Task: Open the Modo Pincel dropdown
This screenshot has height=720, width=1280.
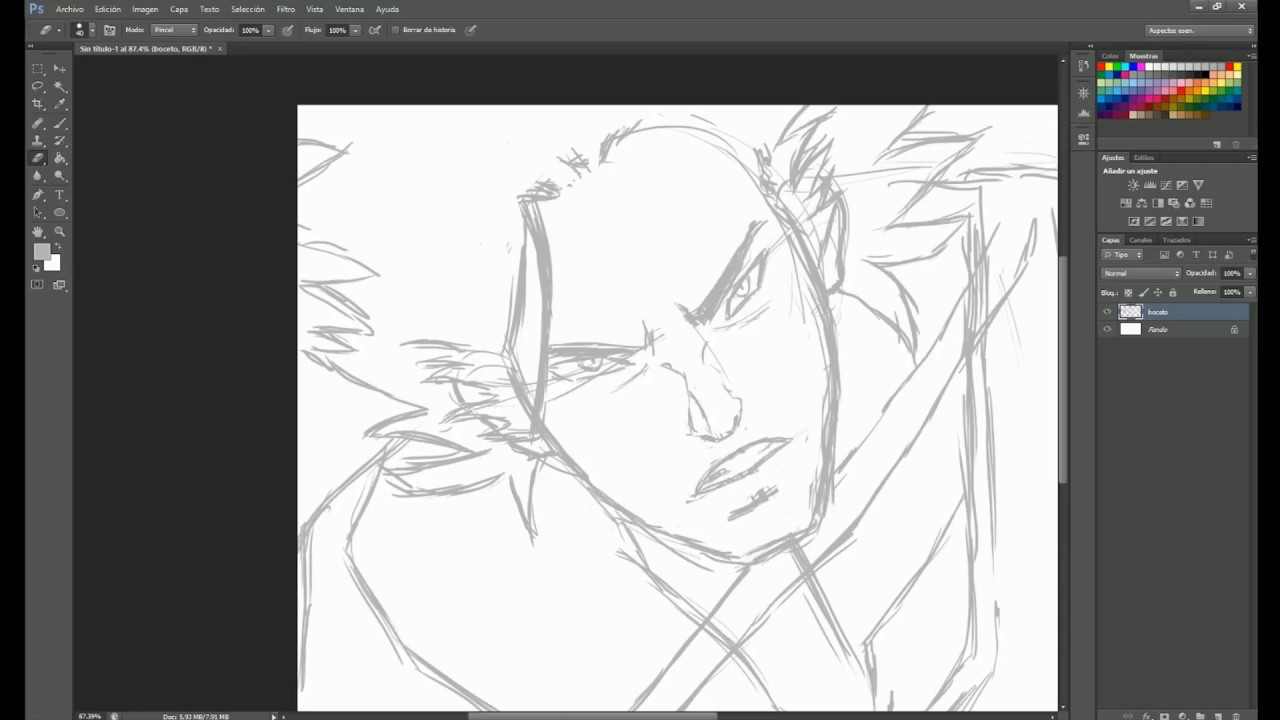Action: tap(174, 30)
